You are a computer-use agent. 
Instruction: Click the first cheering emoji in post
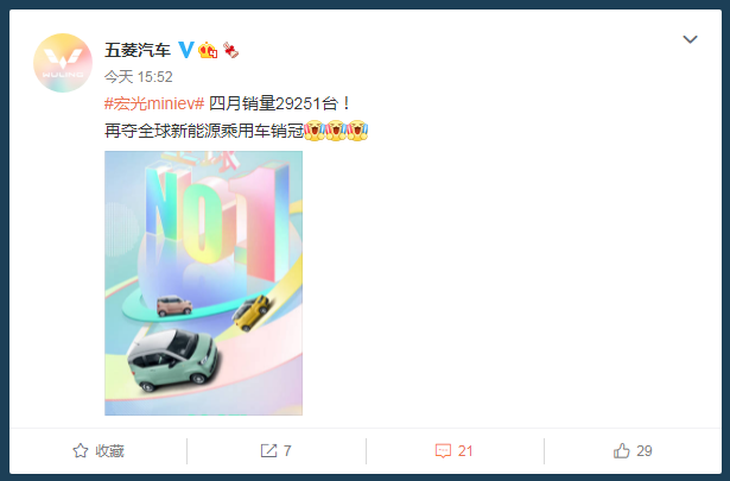coord(315,131)
